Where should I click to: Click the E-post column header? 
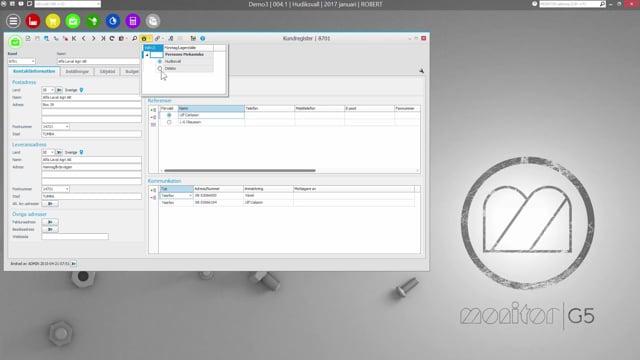pos(369,109)
